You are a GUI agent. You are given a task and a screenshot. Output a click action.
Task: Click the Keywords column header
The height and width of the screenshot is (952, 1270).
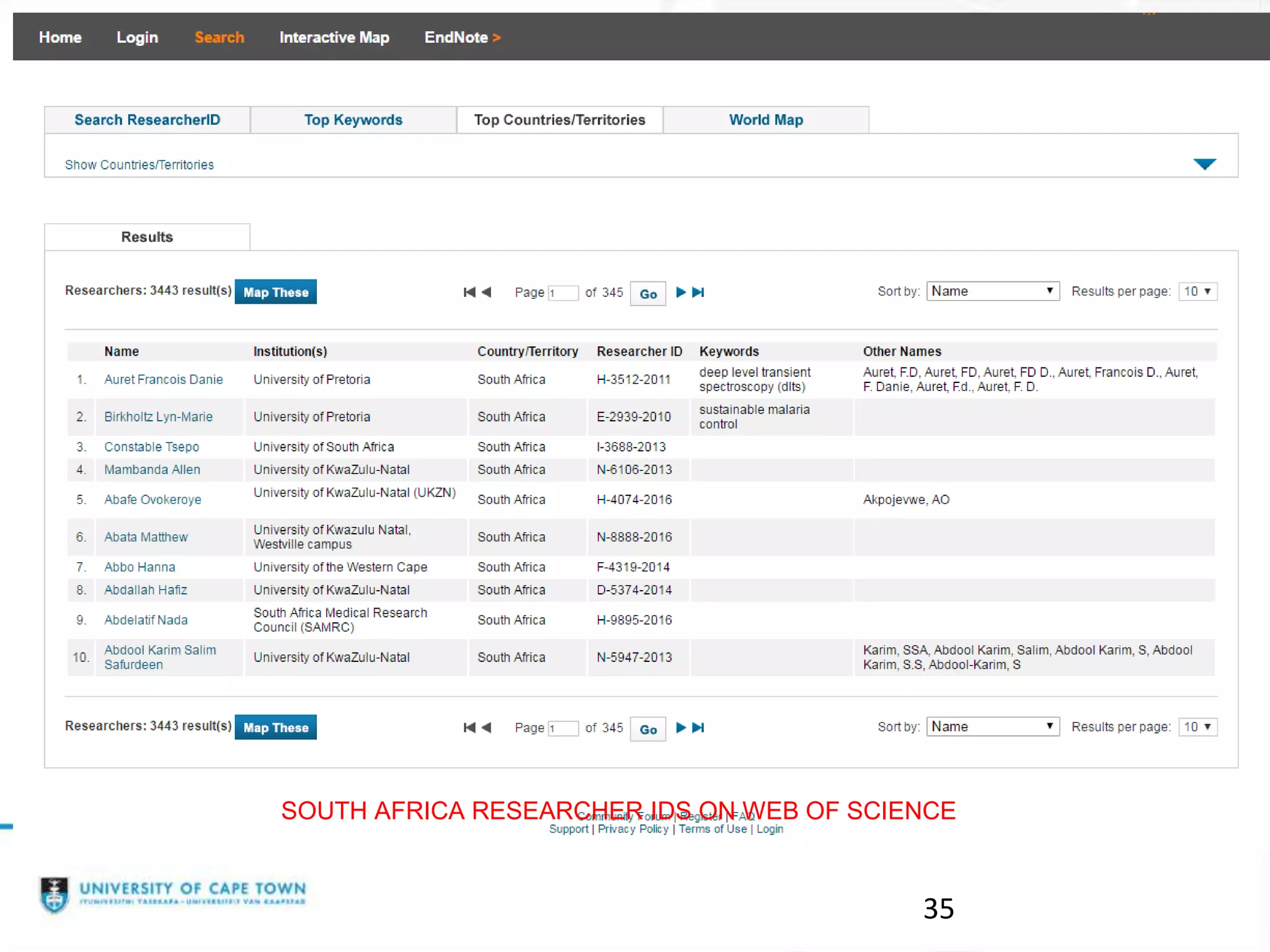coord(729,351)
